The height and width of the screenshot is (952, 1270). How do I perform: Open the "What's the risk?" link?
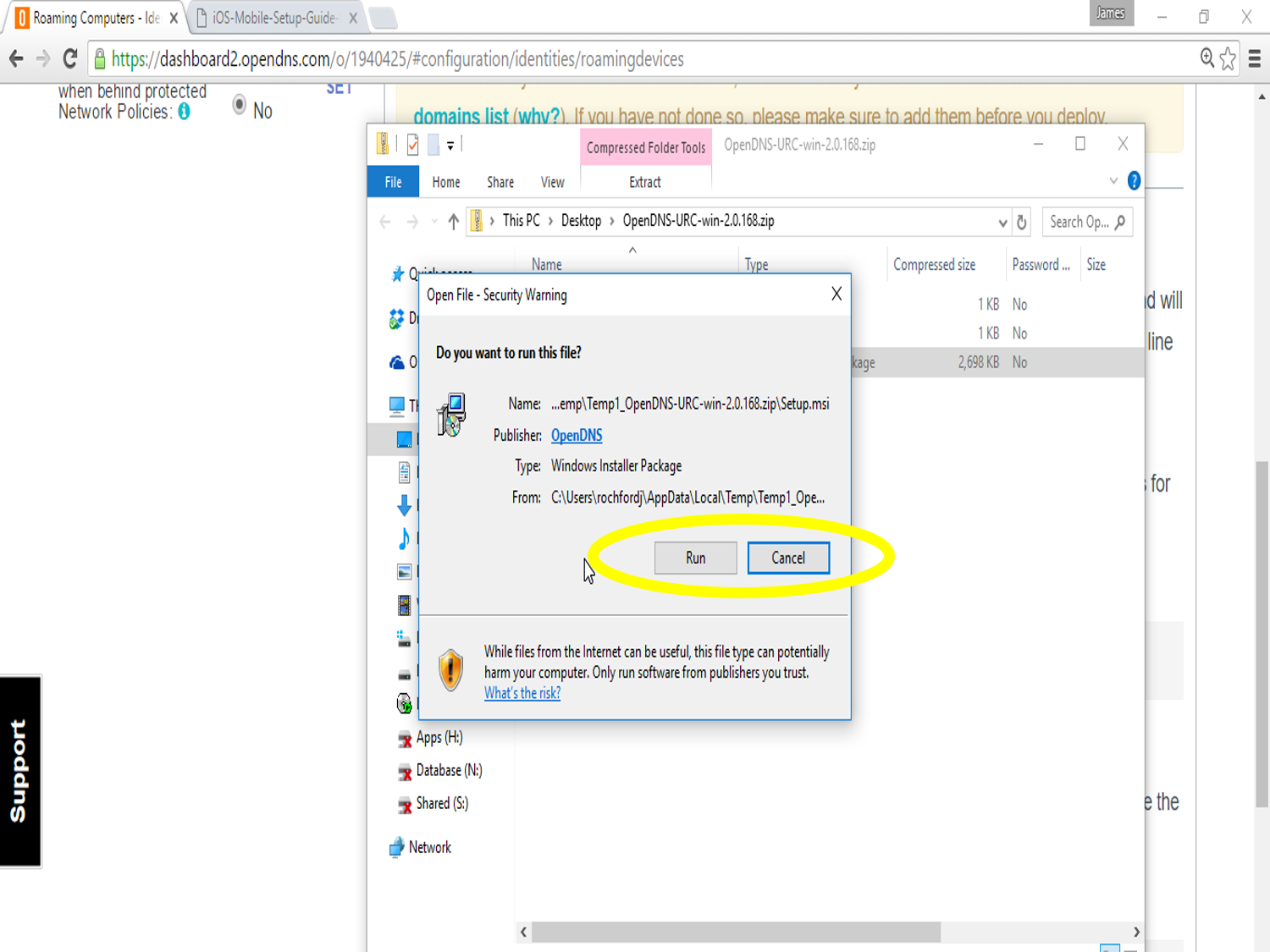pos(522,693)
